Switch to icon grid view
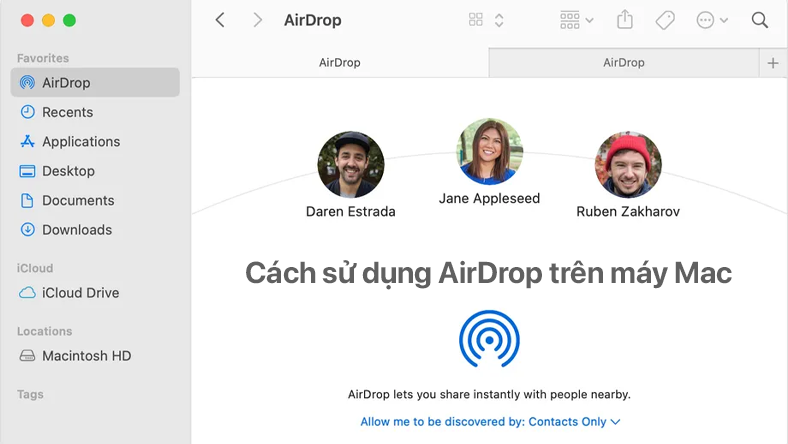This screenshot has width=788, height=444. (475, 20)
